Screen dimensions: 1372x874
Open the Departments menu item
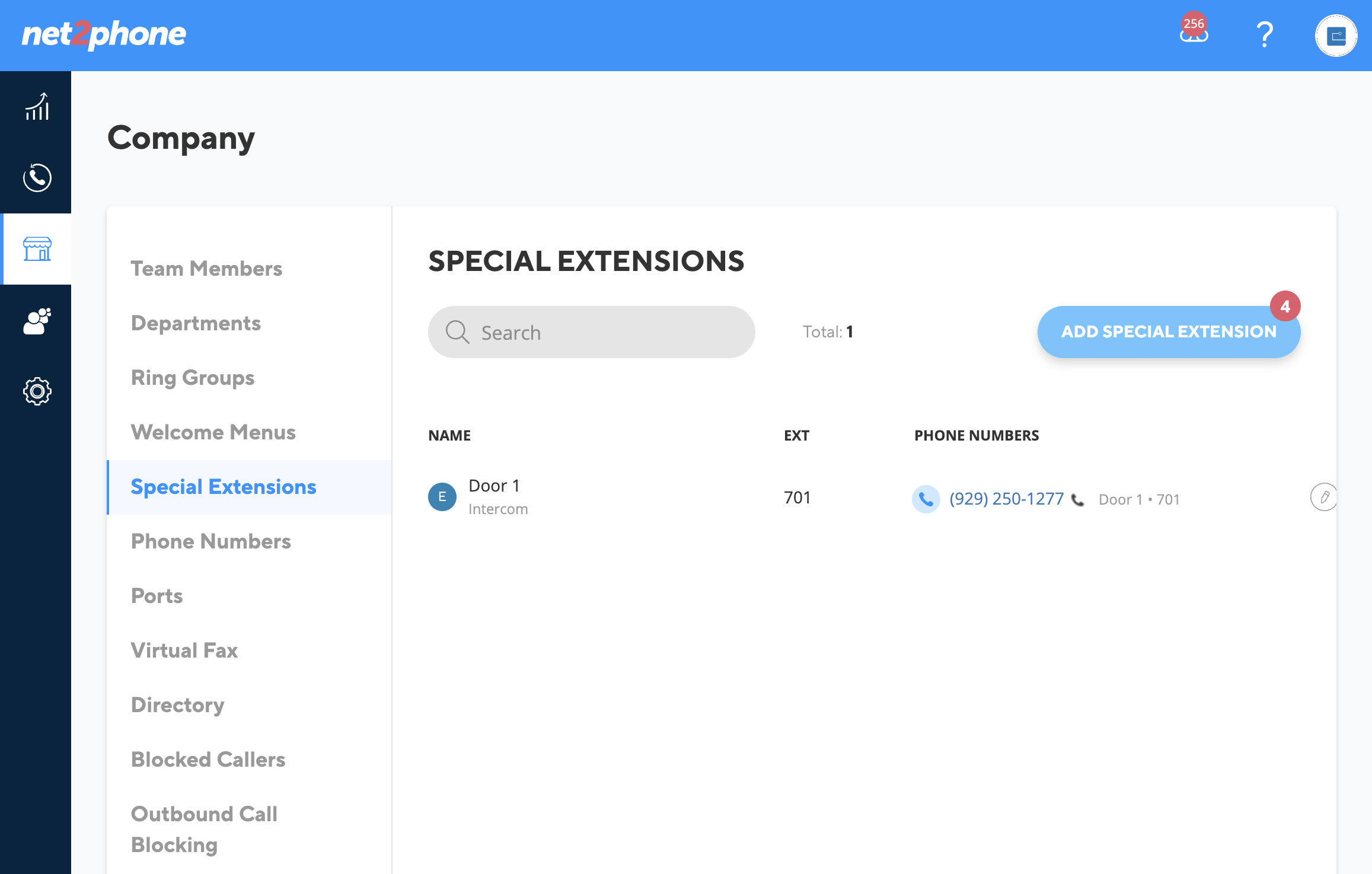[196, 323]
